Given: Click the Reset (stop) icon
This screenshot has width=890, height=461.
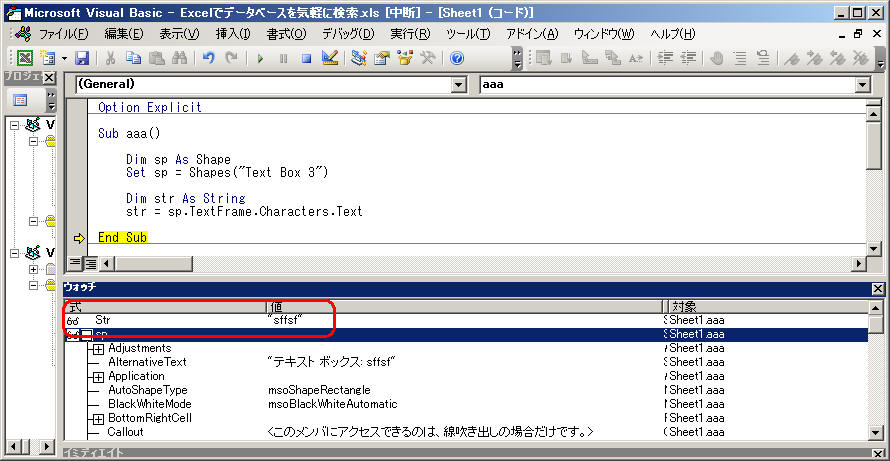Looking at the screenshot, I should 306,58.
